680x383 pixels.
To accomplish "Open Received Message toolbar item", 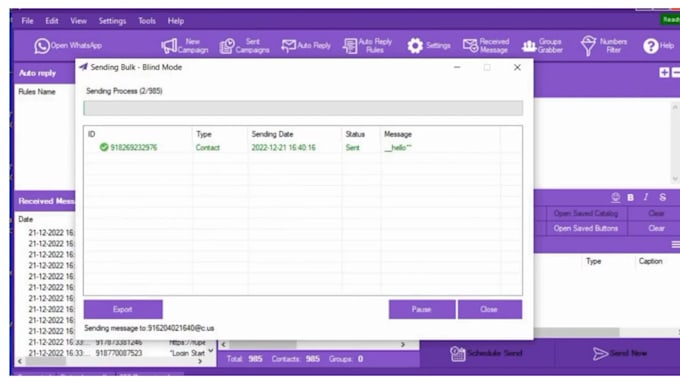I will 486,46.
